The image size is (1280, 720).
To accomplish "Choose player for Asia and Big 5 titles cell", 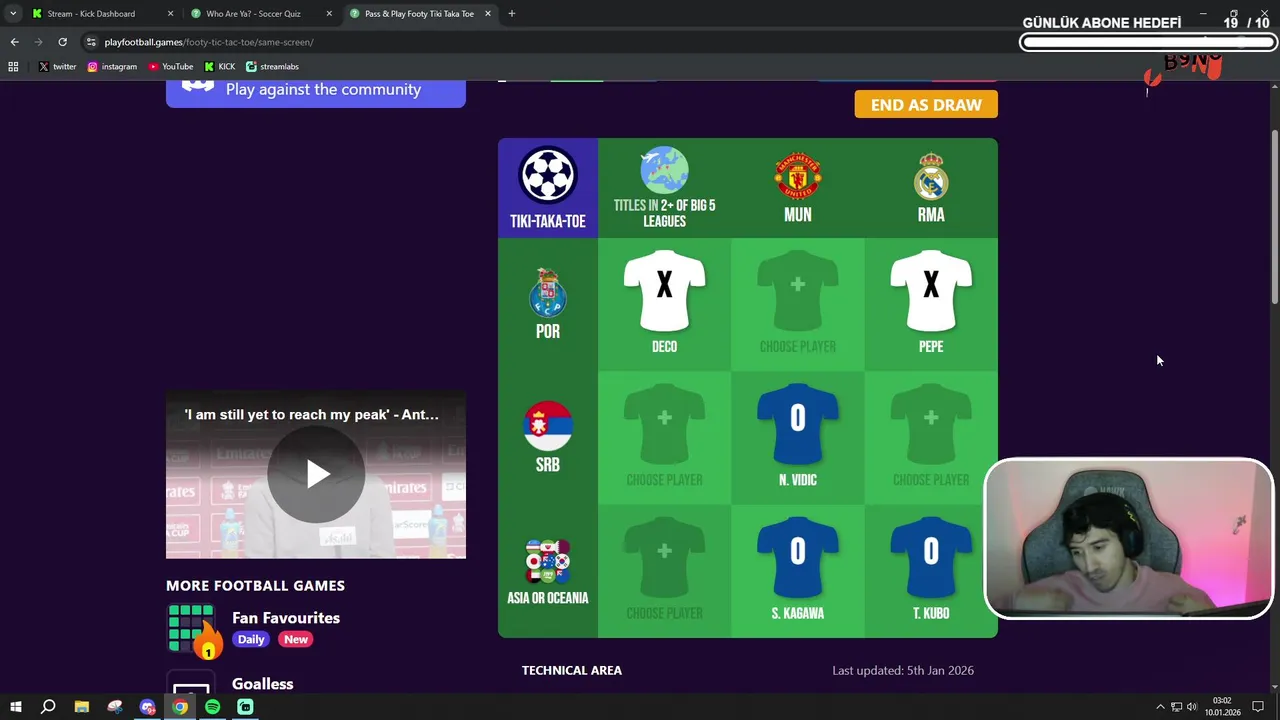I will tap(664, 571).
